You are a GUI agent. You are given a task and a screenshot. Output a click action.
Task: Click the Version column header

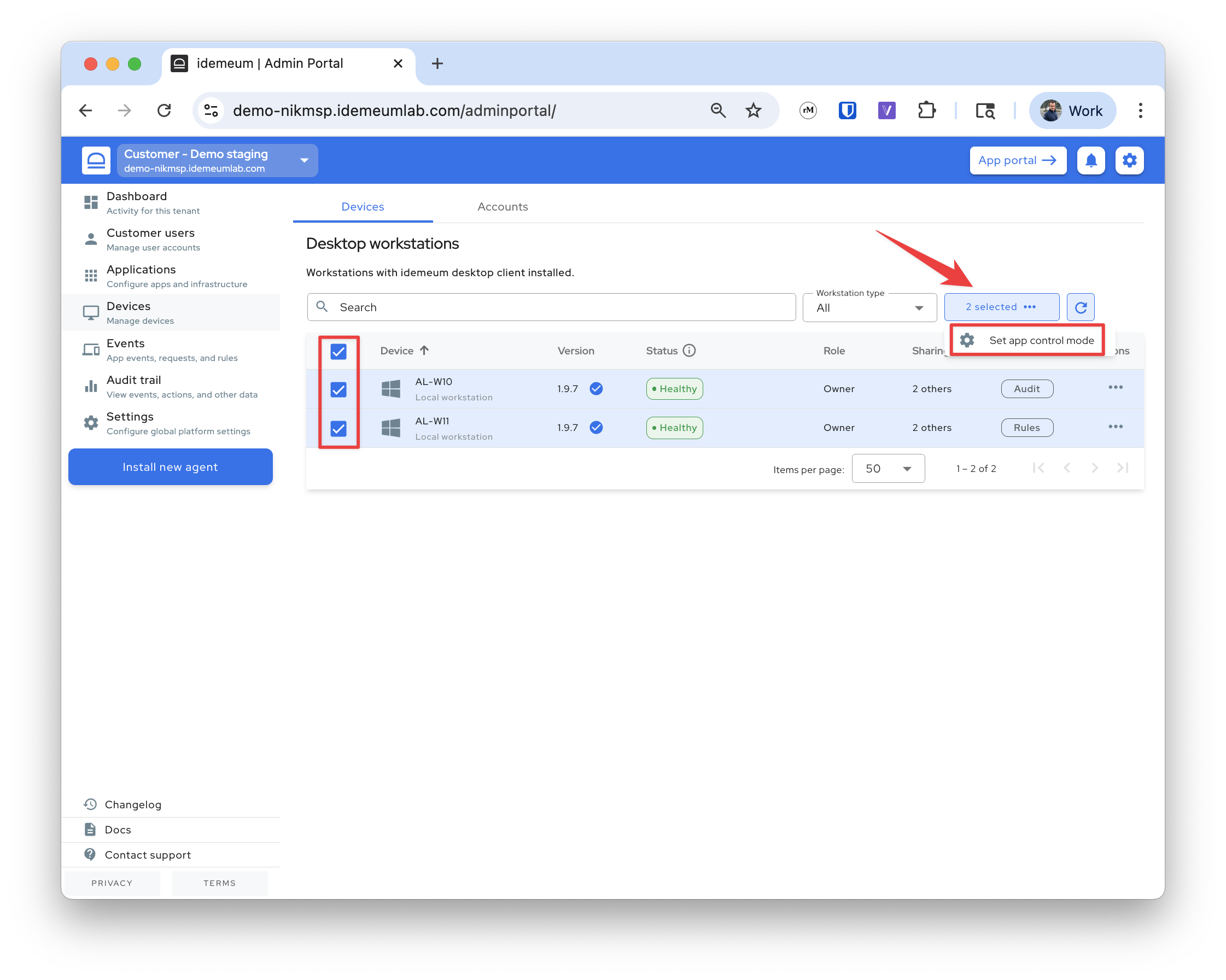(x=575, y=351)
